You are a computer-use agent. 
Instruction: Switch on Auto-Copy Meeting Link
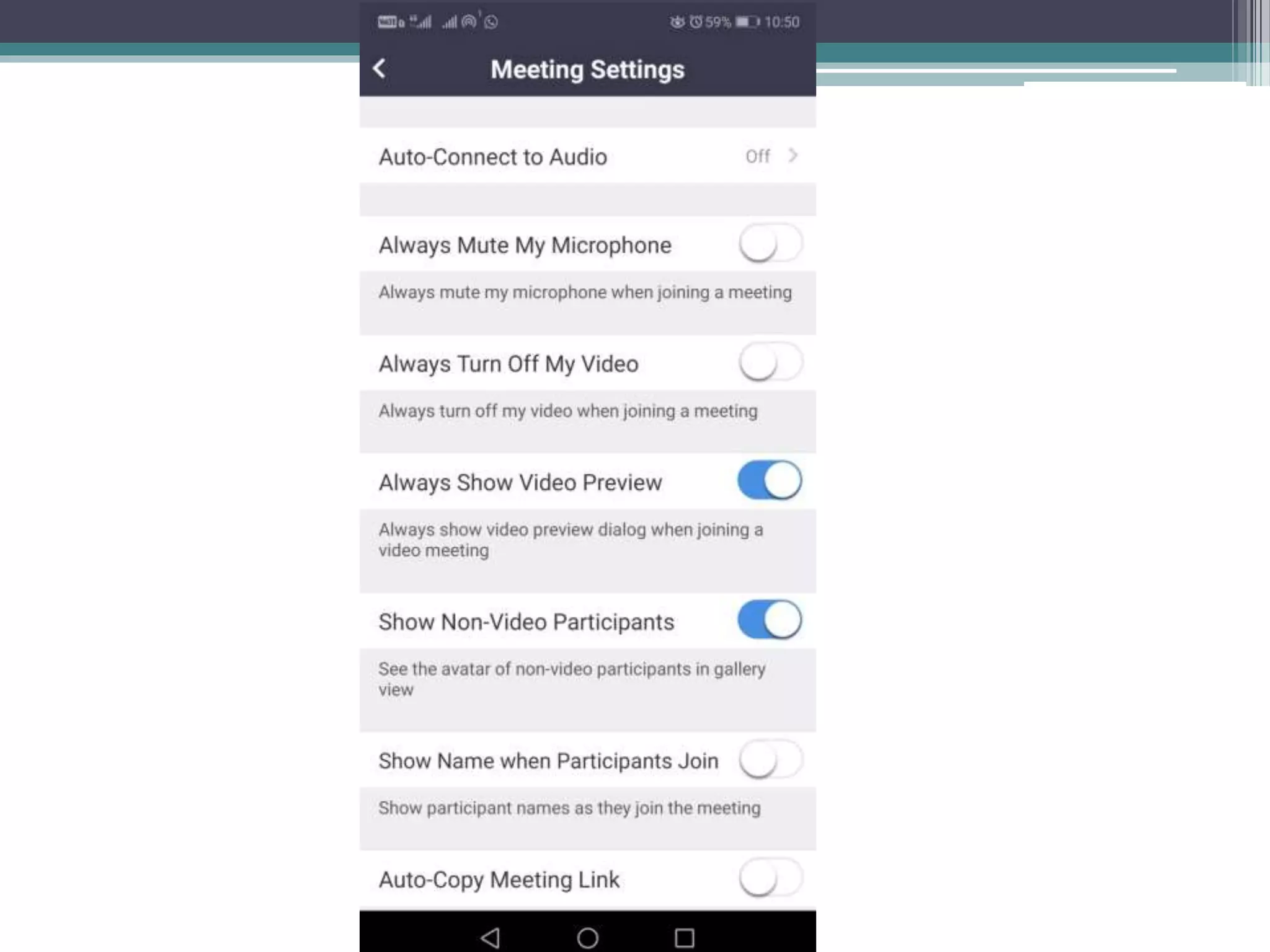click(770, 878)
